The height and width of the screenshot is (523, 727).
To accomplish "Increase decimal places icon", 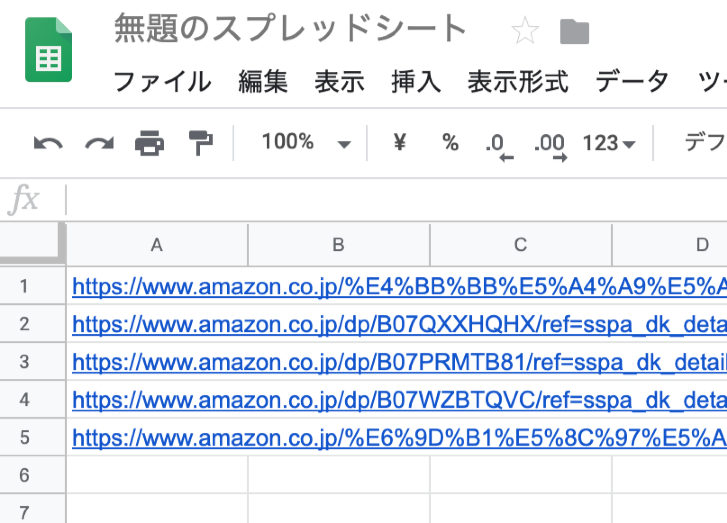I will pos(550,147).
